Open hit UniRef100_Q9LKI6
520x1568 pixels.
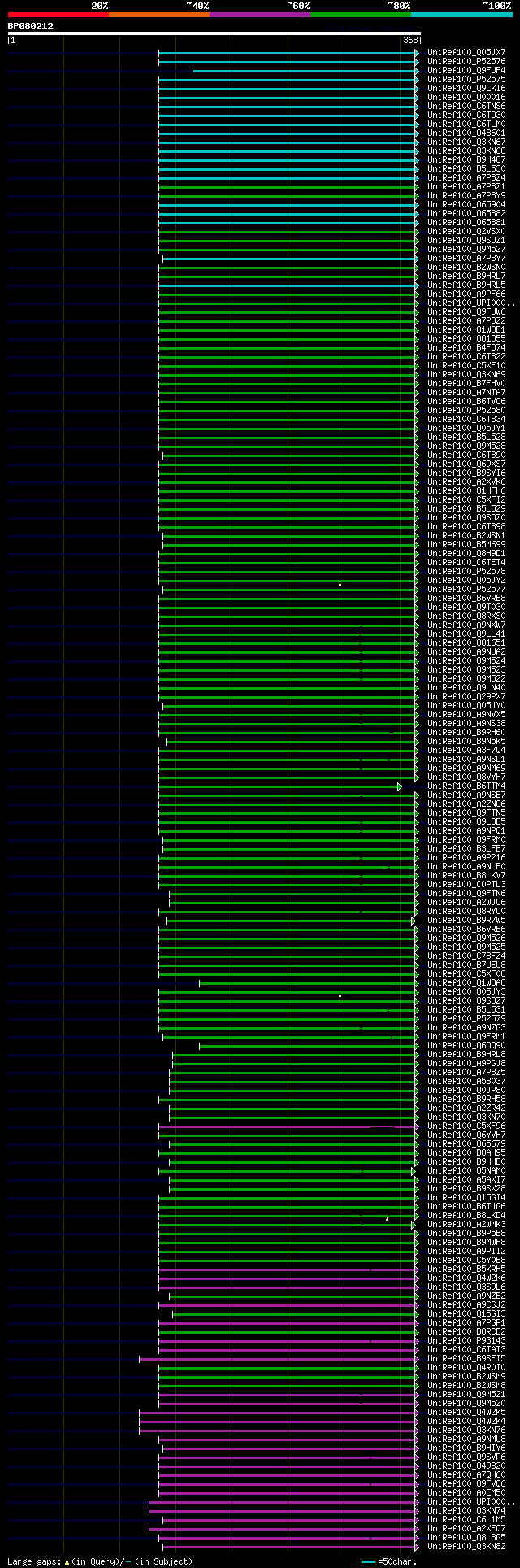tap(466, 89)
